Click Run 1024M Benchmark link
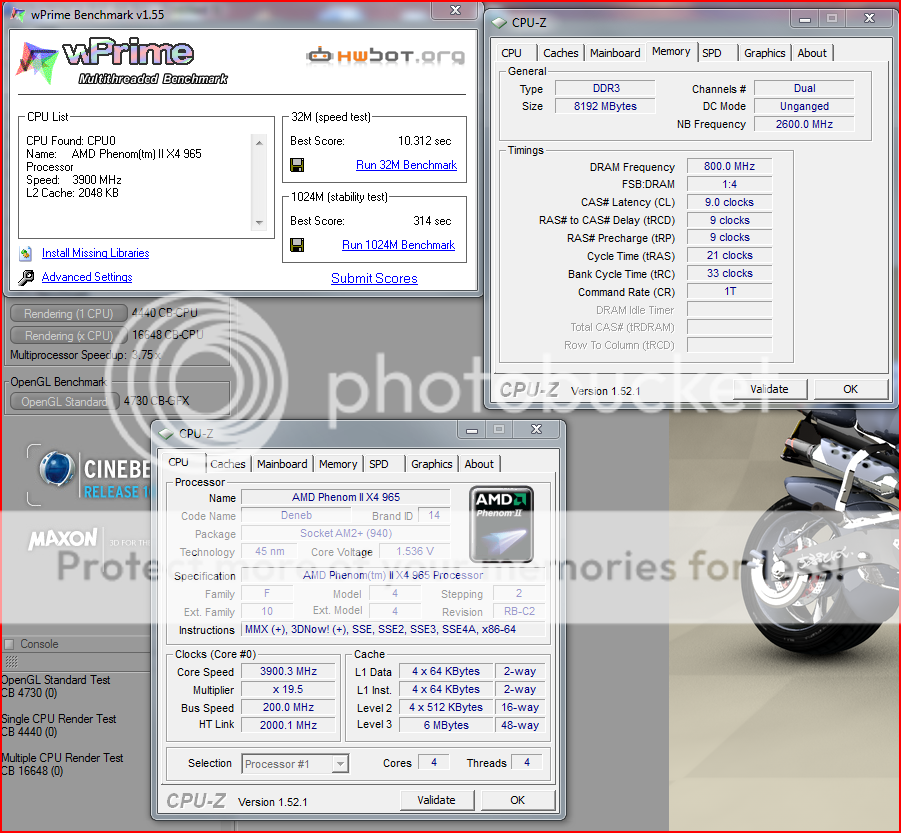This screenshot has width=901, height=833. (398, 245)
